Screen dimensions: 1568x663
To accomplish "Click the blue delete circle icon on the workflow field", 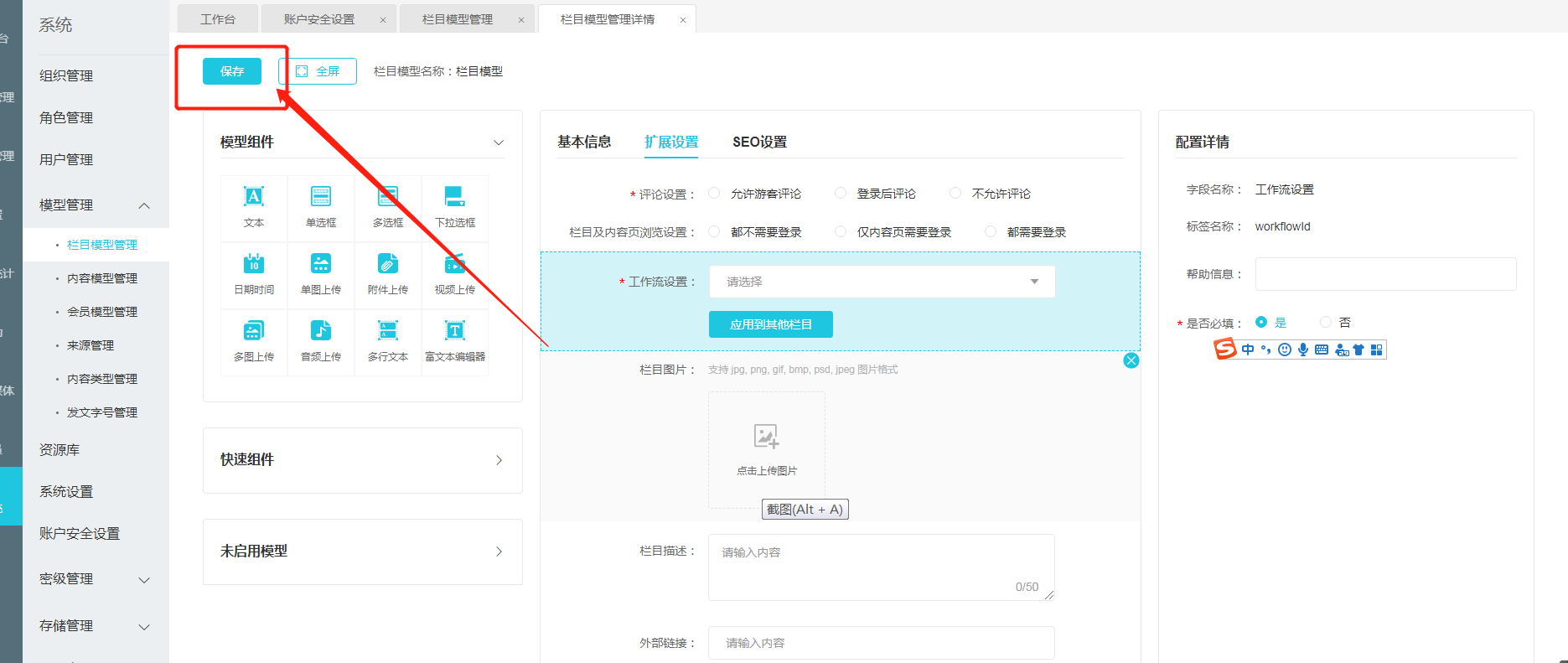I will pos(1131,360).
